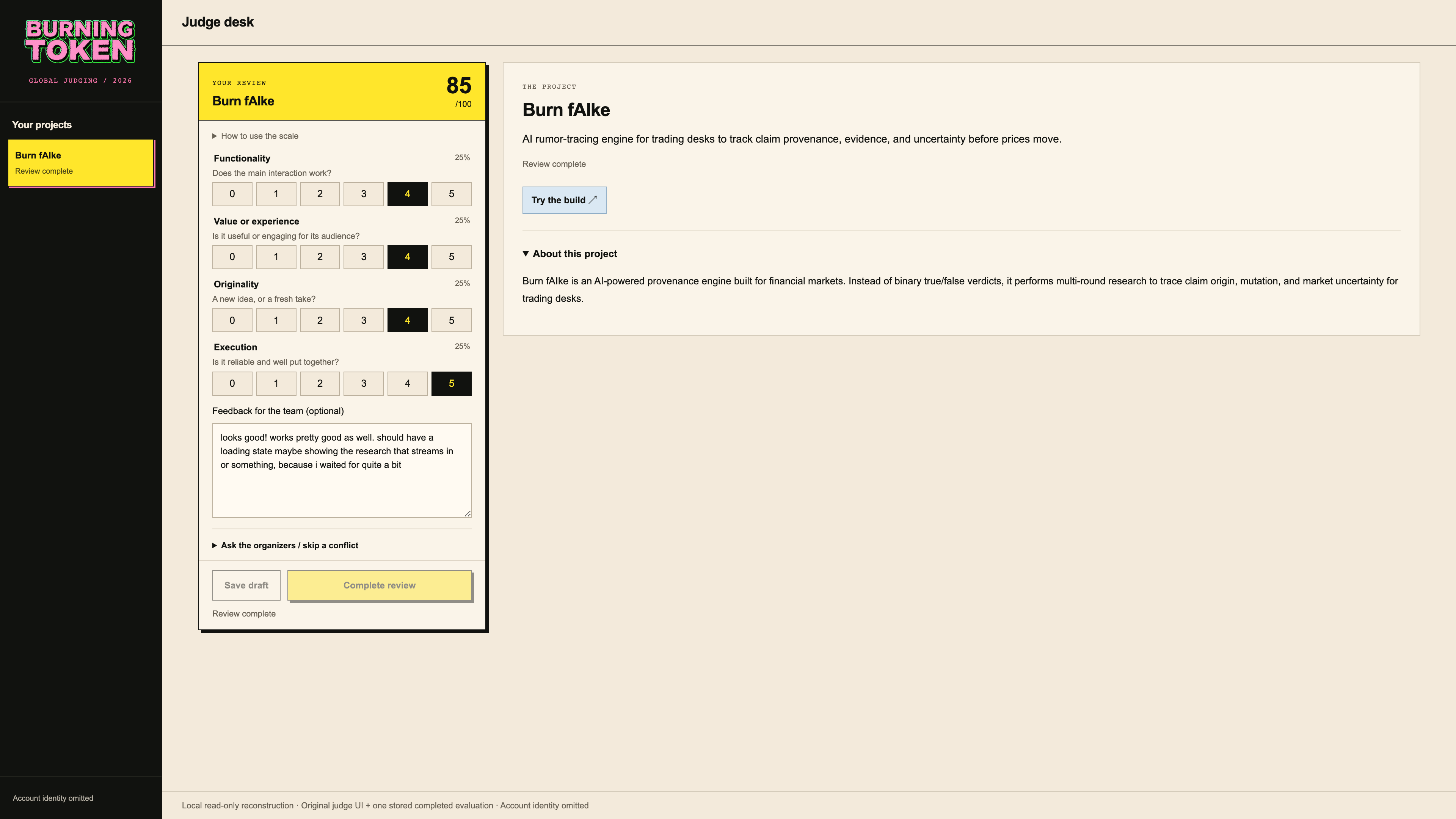Set Value or experience score to 5
This screenshot has width=1456, height=819.
tap(451, 257)
